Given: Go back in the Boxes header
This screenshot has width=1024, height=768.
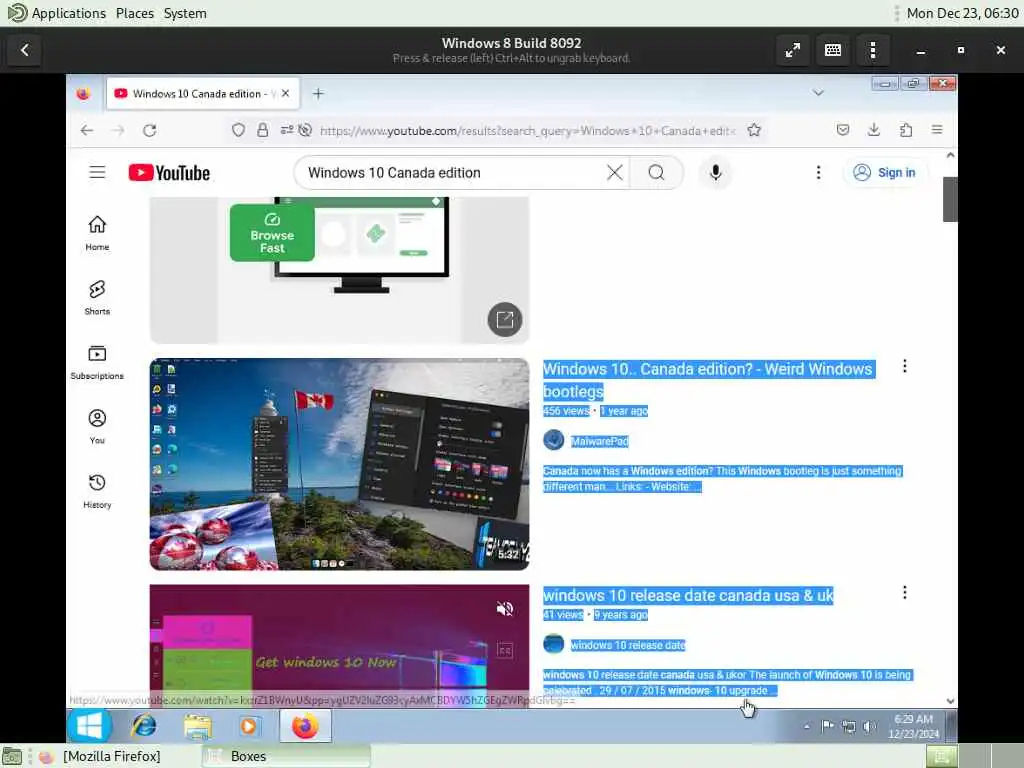Looking at the screenshot, I should coord(24,50).
